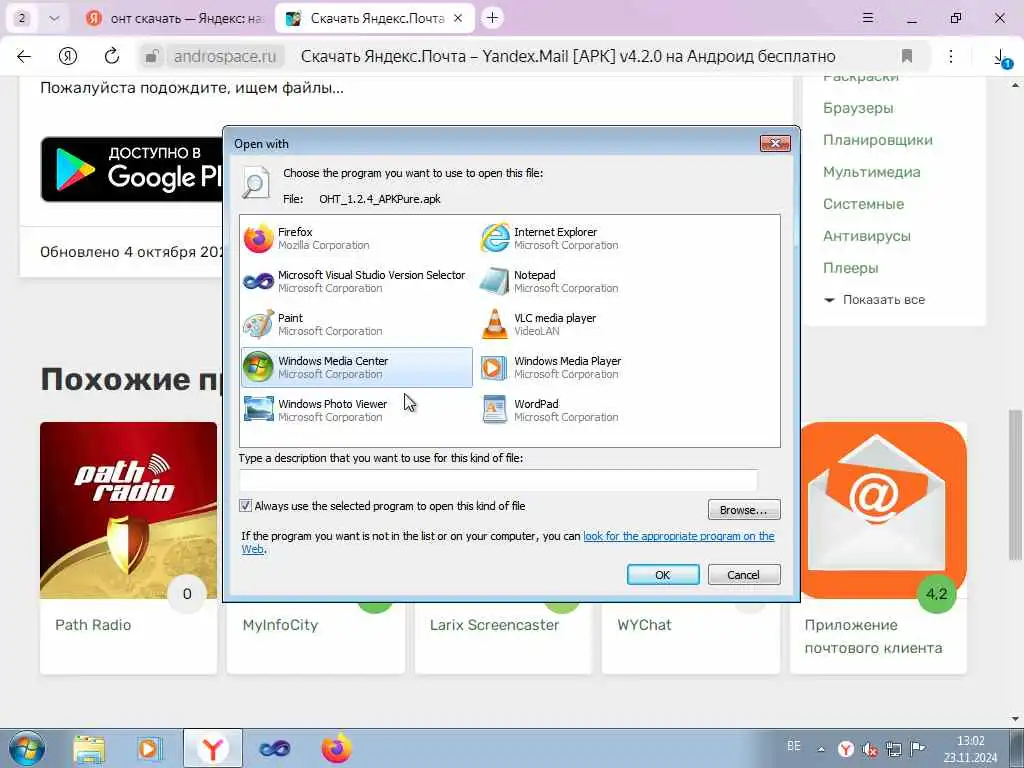Click the androspace.ru address field
Image resolution: width=1024 pixels, height=768 pixels.
tap(225, 56)
